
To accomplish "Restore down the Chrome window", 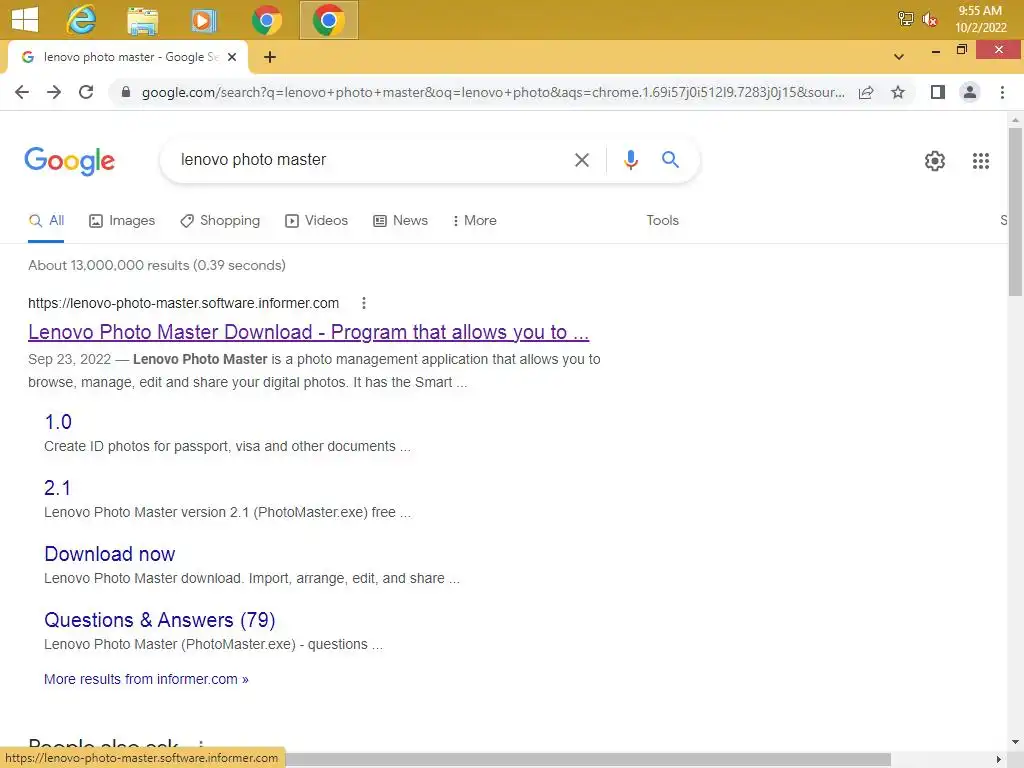I will click(961, 50).
